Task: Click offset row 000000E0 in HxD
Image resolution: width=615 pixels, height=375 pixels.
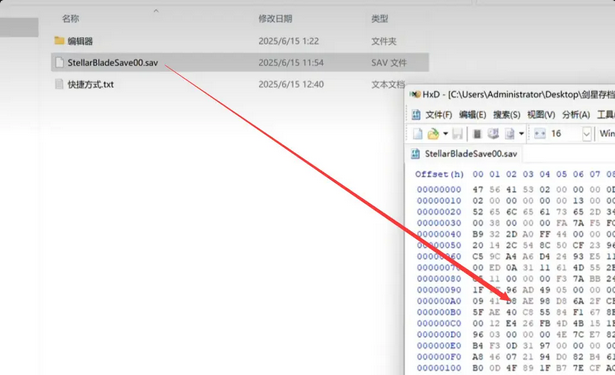Action: (x=439, y=346)
